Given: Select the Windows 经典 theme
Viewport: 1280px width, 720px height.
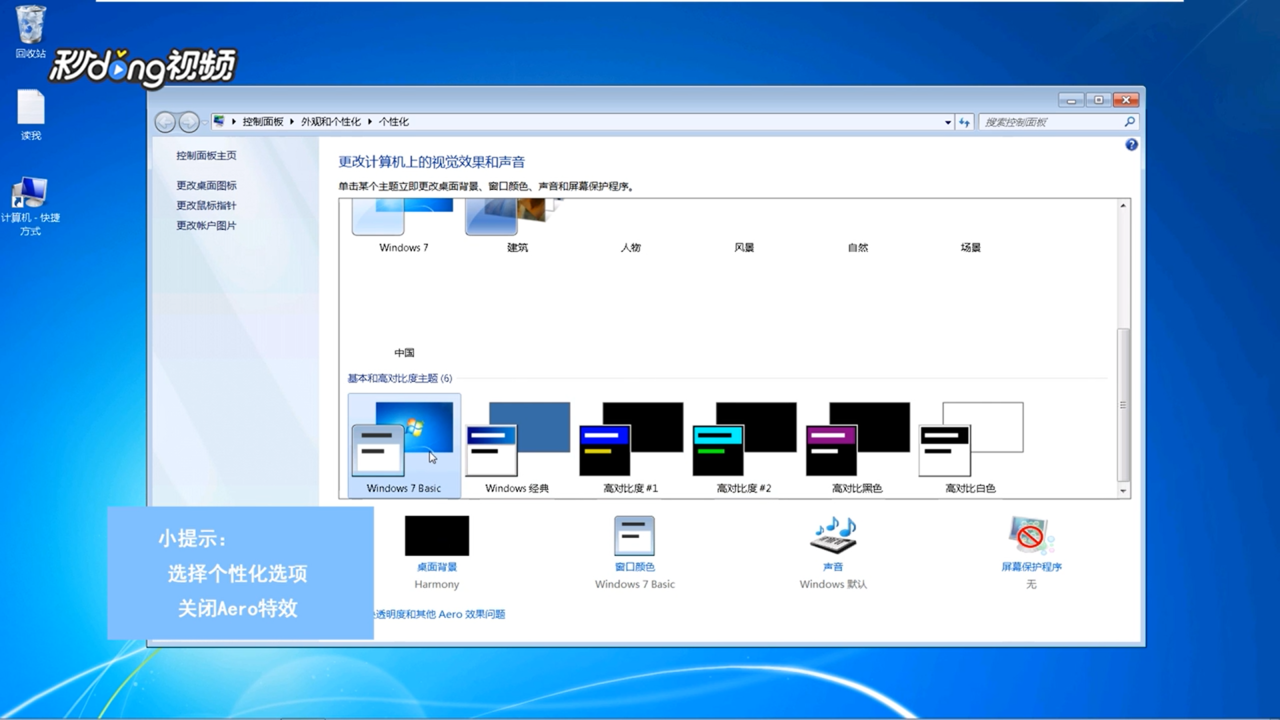Looking at the screenshot, I should pos(517,445).
